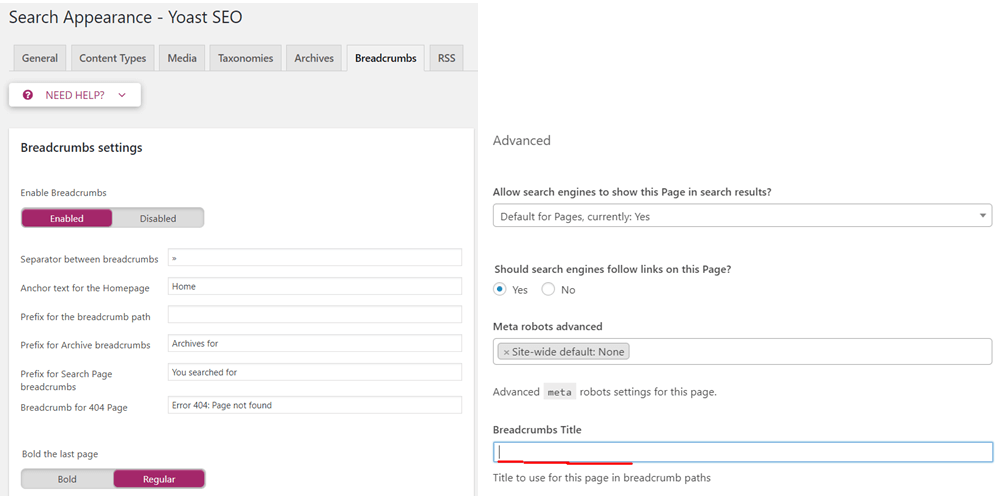
Task: Remove the Site-wide default: None tag
Action: click(507, 352)
